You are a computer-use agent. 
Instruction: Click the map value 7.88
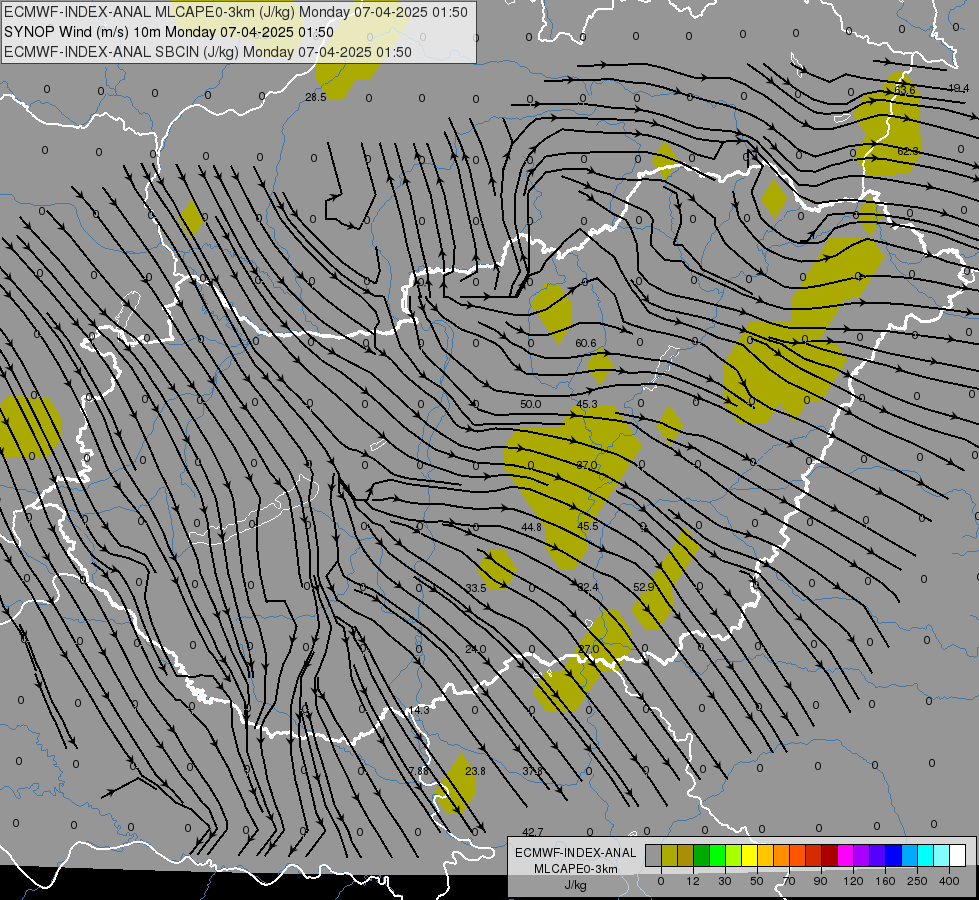click(x=419, y=771)
